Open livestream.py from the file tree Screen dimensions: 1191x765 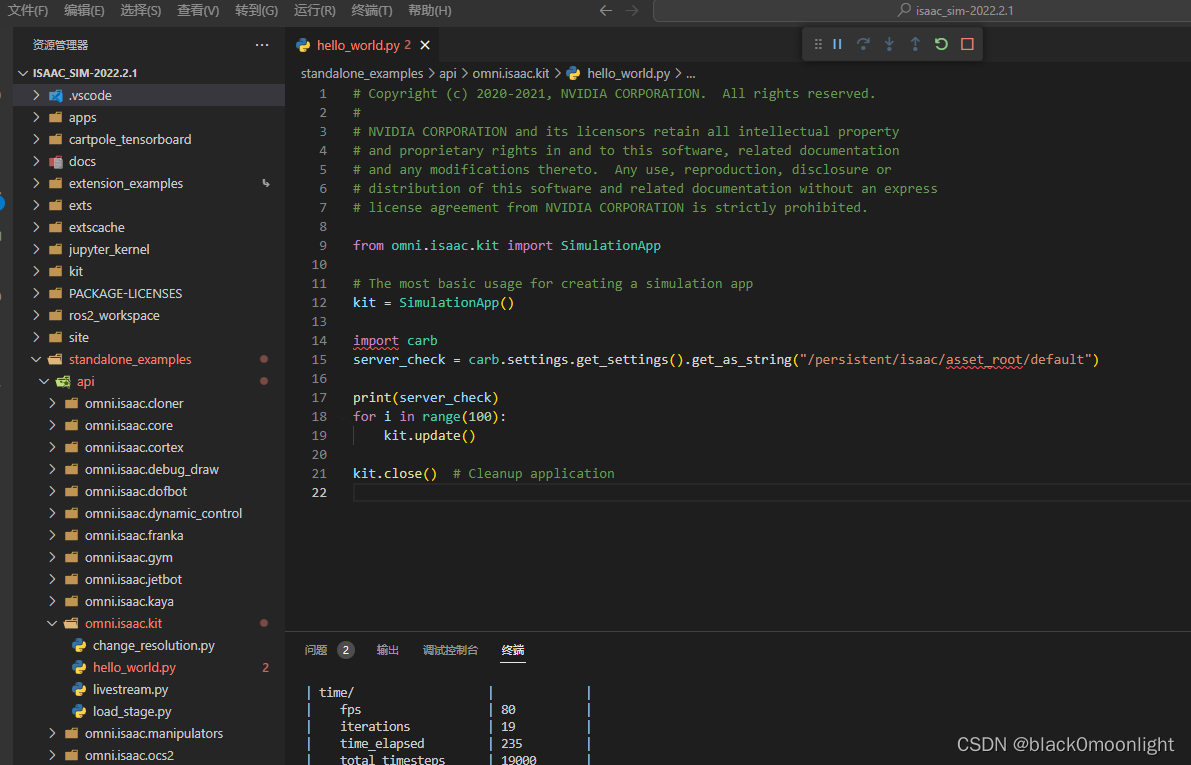[130, 689]
